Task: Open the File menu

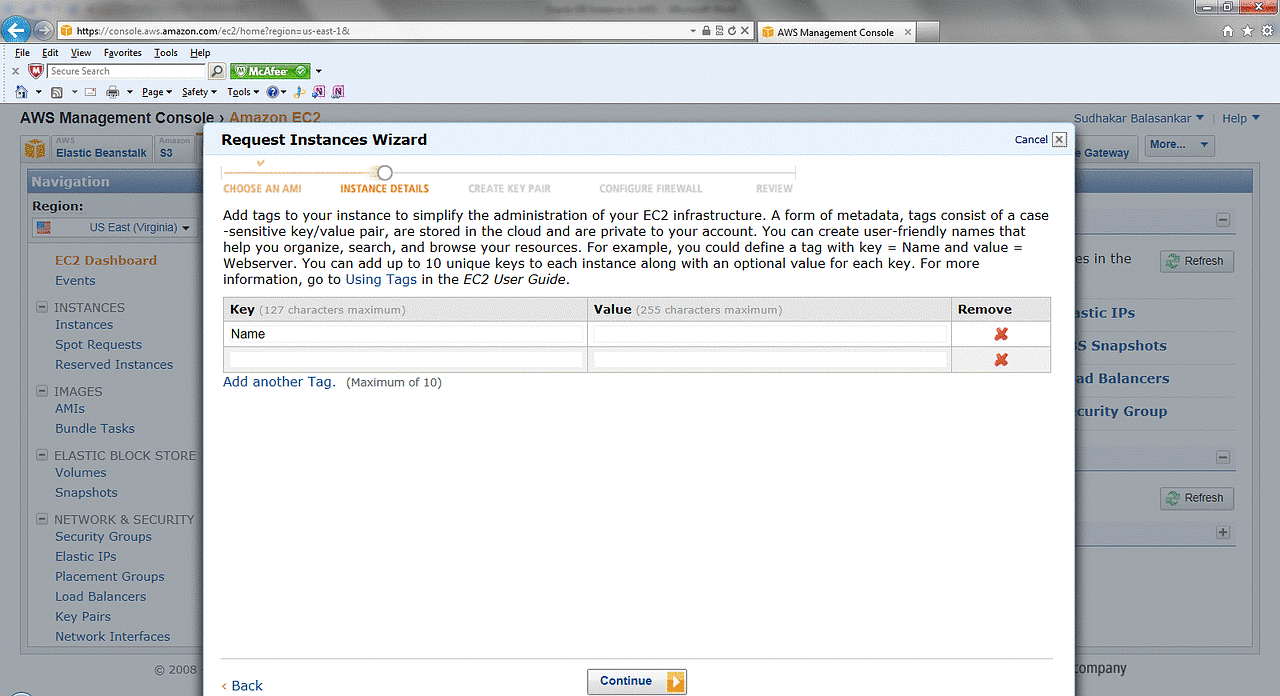Action: [22, 53]
